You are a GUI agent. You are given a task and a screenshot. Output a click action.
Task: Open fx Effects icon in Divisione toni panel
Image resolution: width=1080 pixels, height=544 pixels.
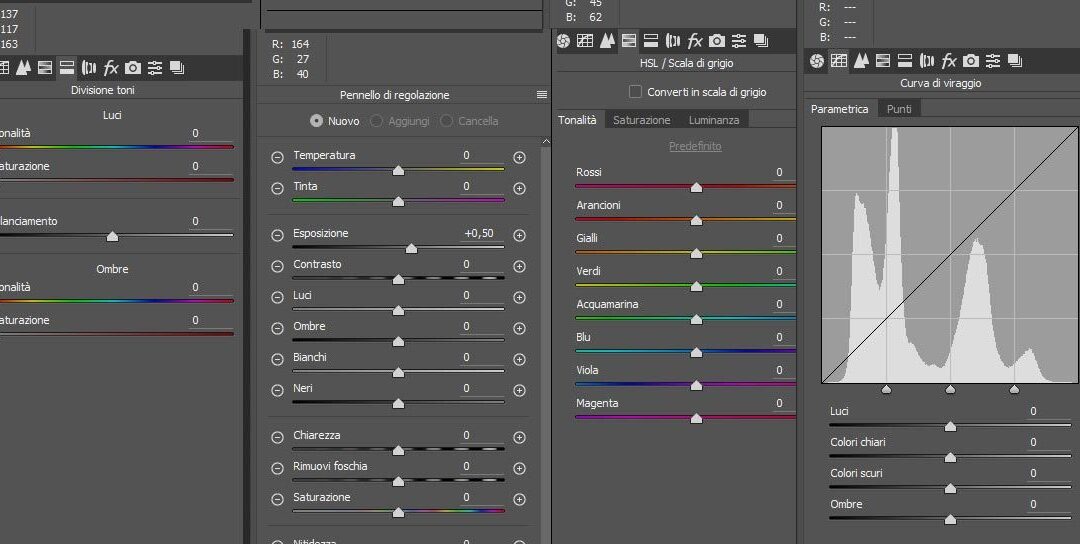coord(111,67)
